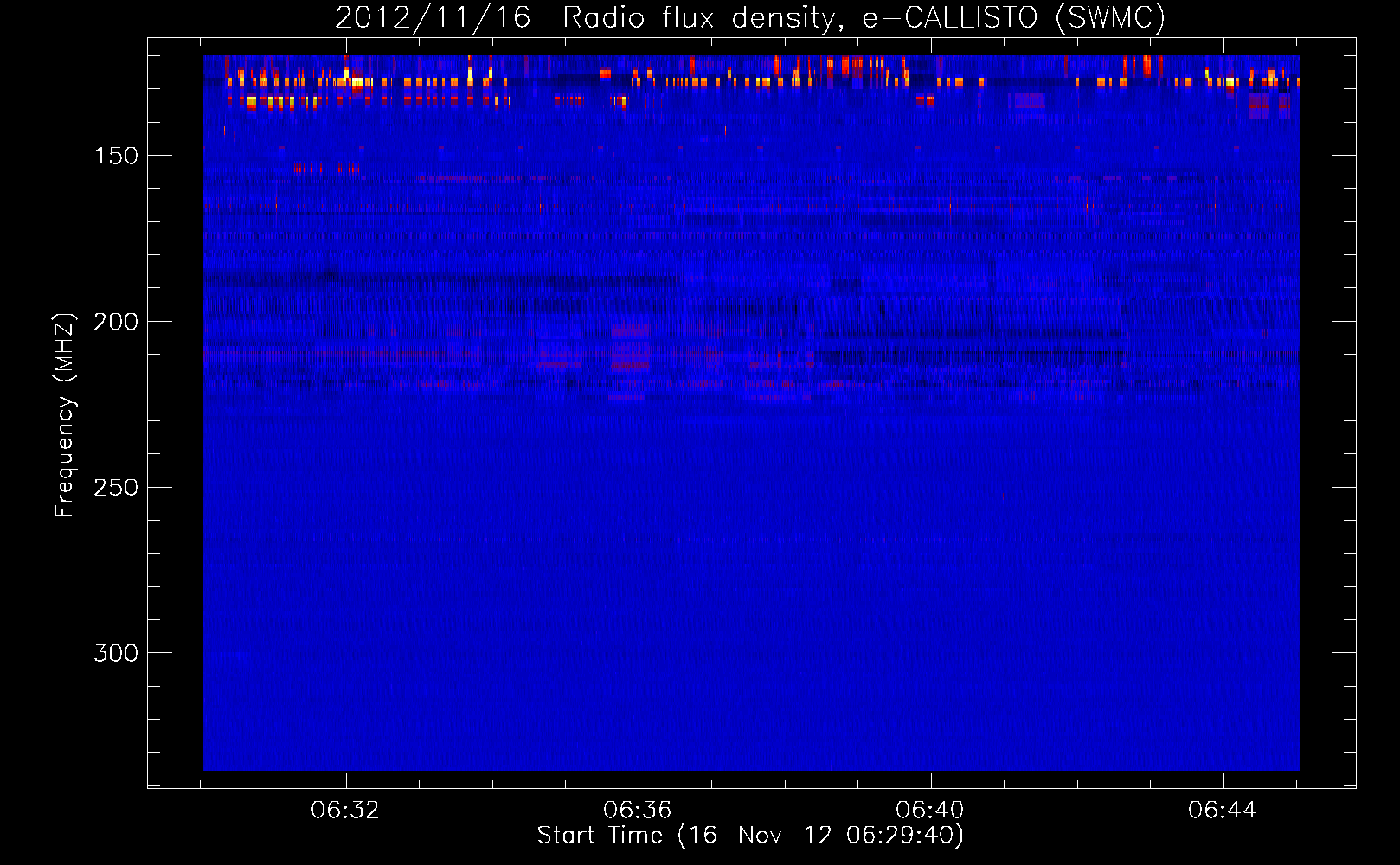The image size is (1400, 865).
Task: Click the 'Frequency (MHZ)' axis label
Action: point(65,414)
